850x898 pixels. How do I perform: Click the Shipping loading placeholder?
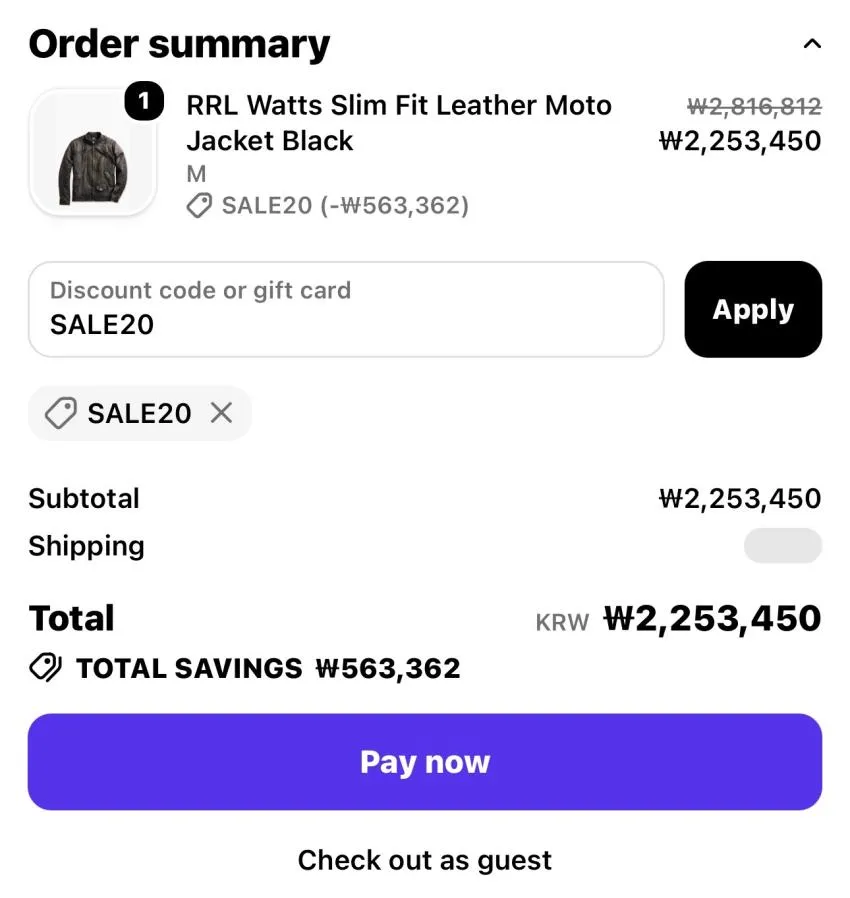click(783, 545)
